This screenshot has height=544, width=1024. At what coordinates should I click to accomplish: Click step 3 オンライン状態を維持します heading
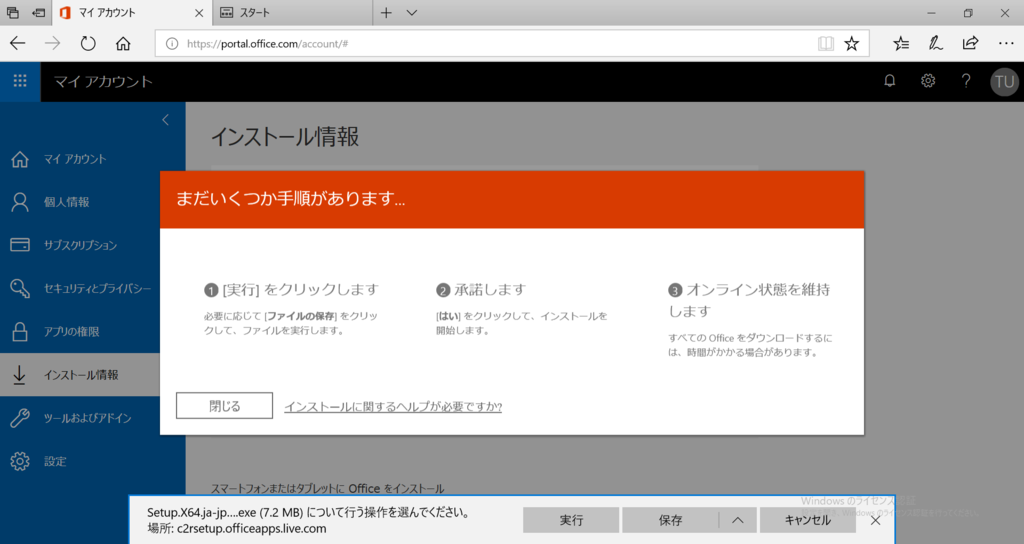(x=749, y=300)
